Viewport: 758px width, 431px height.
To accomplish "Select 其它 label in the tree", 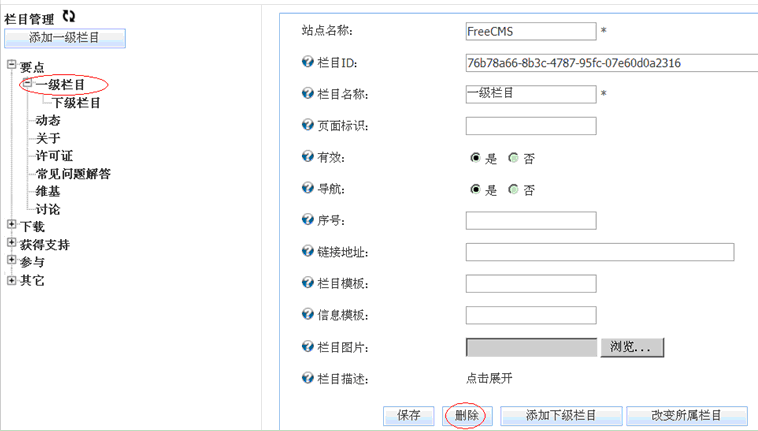I will click(32, 281).
